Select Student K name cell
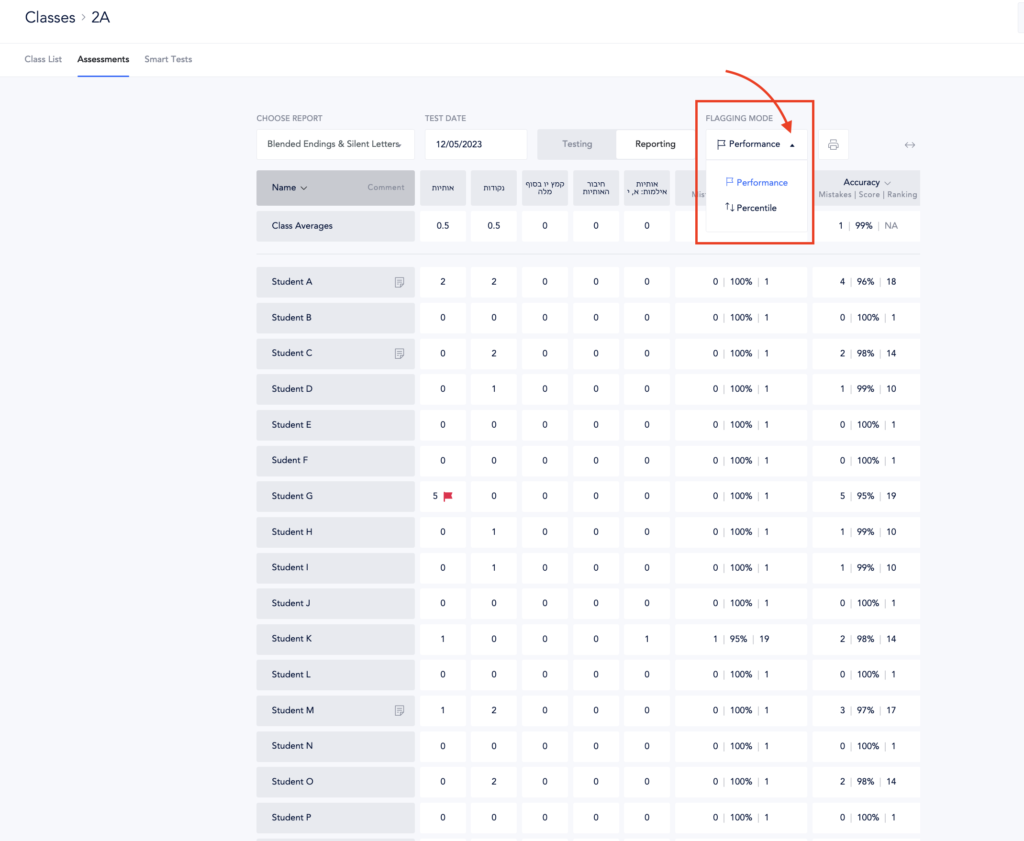Viewport: 1024px width, 841px height. [335, 639]
